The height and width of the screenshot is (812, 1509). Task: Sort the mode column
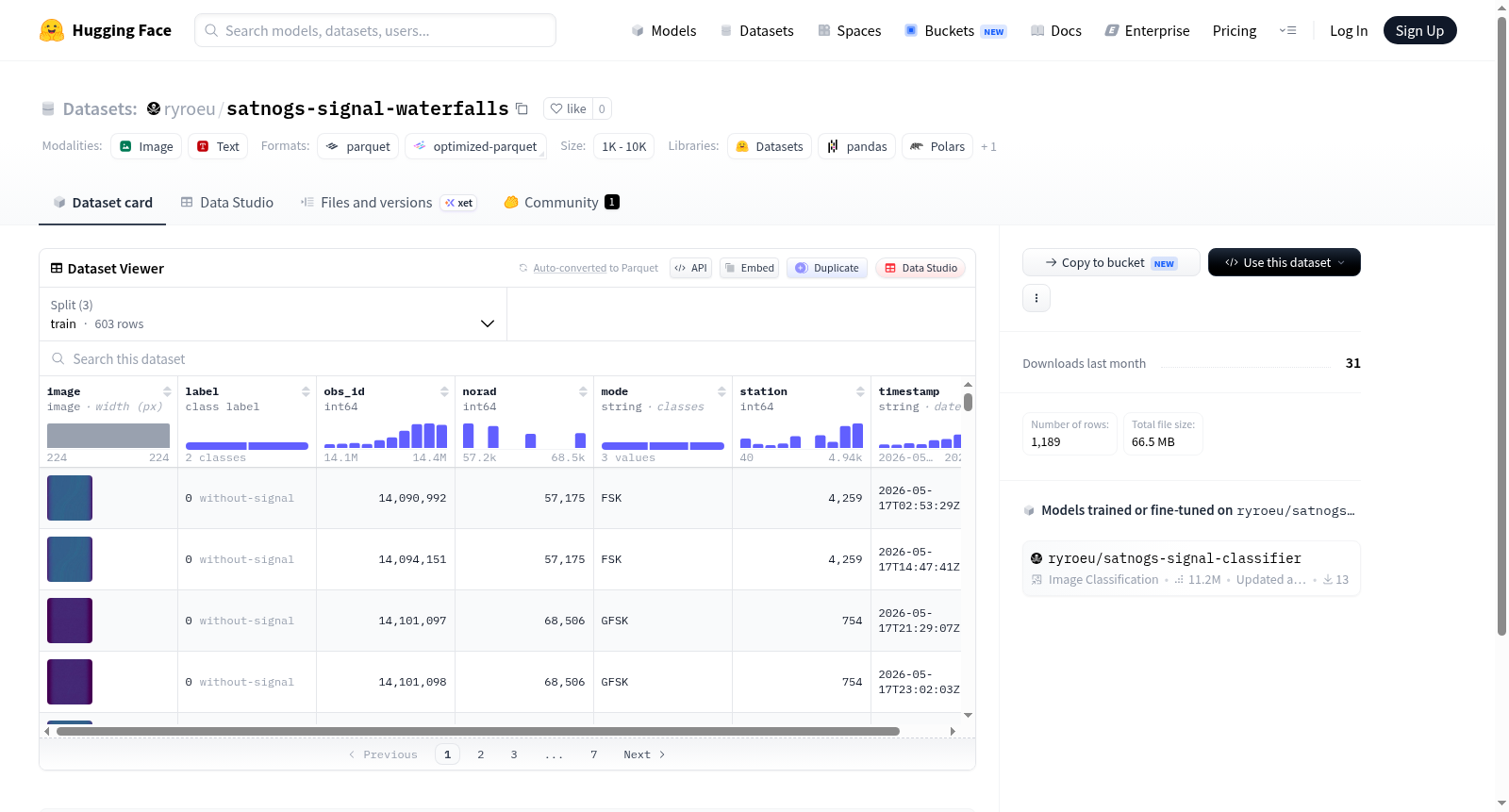tap(721, 391)
